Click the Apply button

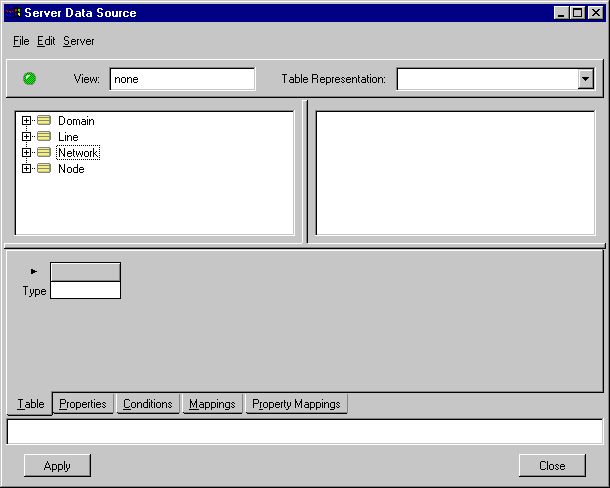click(x=57, y=465)
